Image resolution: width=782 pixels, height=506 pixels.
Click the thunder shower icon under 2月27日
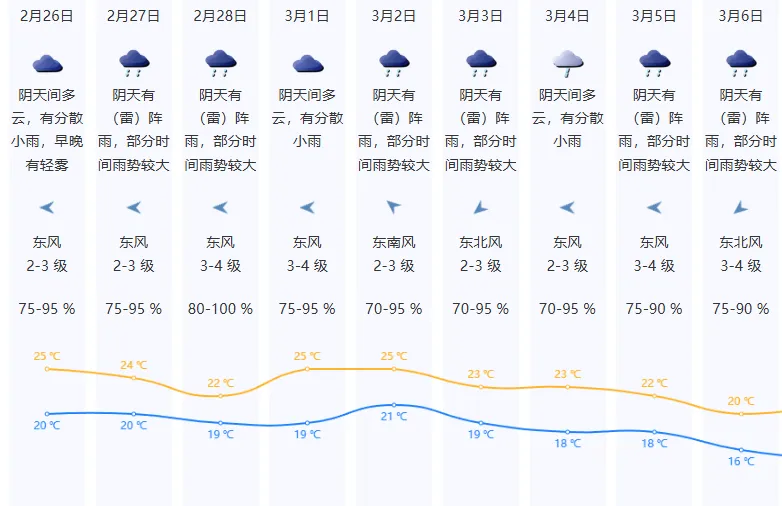tap(134, 63)
